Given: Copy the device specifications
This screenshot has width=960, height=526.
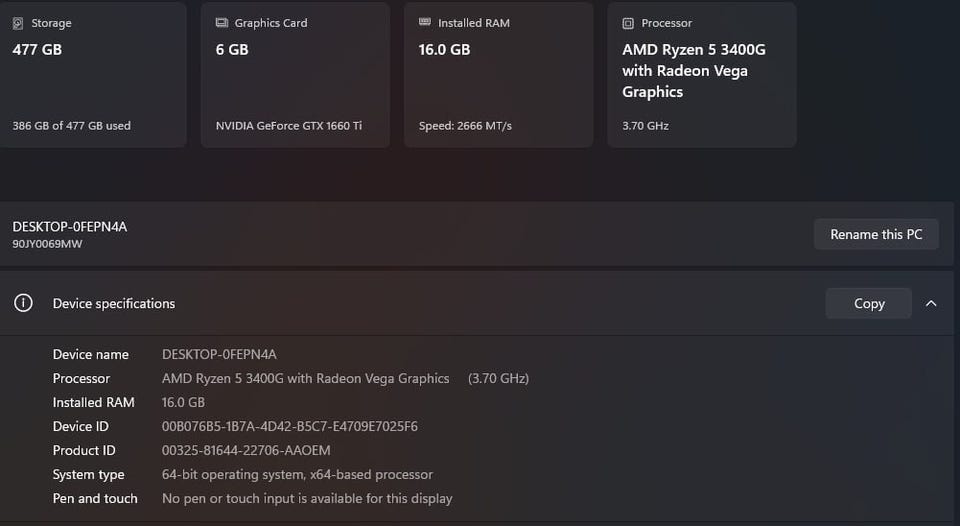Looking at the screenshot, I should pos(869,303).
